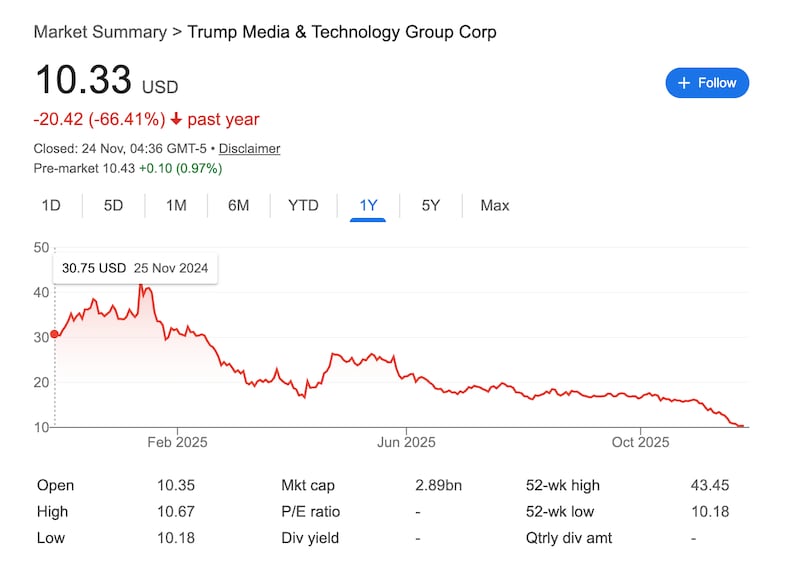800x564 pixels.
Task: Show the 6M price chart
Action: (x=238, y=206)
